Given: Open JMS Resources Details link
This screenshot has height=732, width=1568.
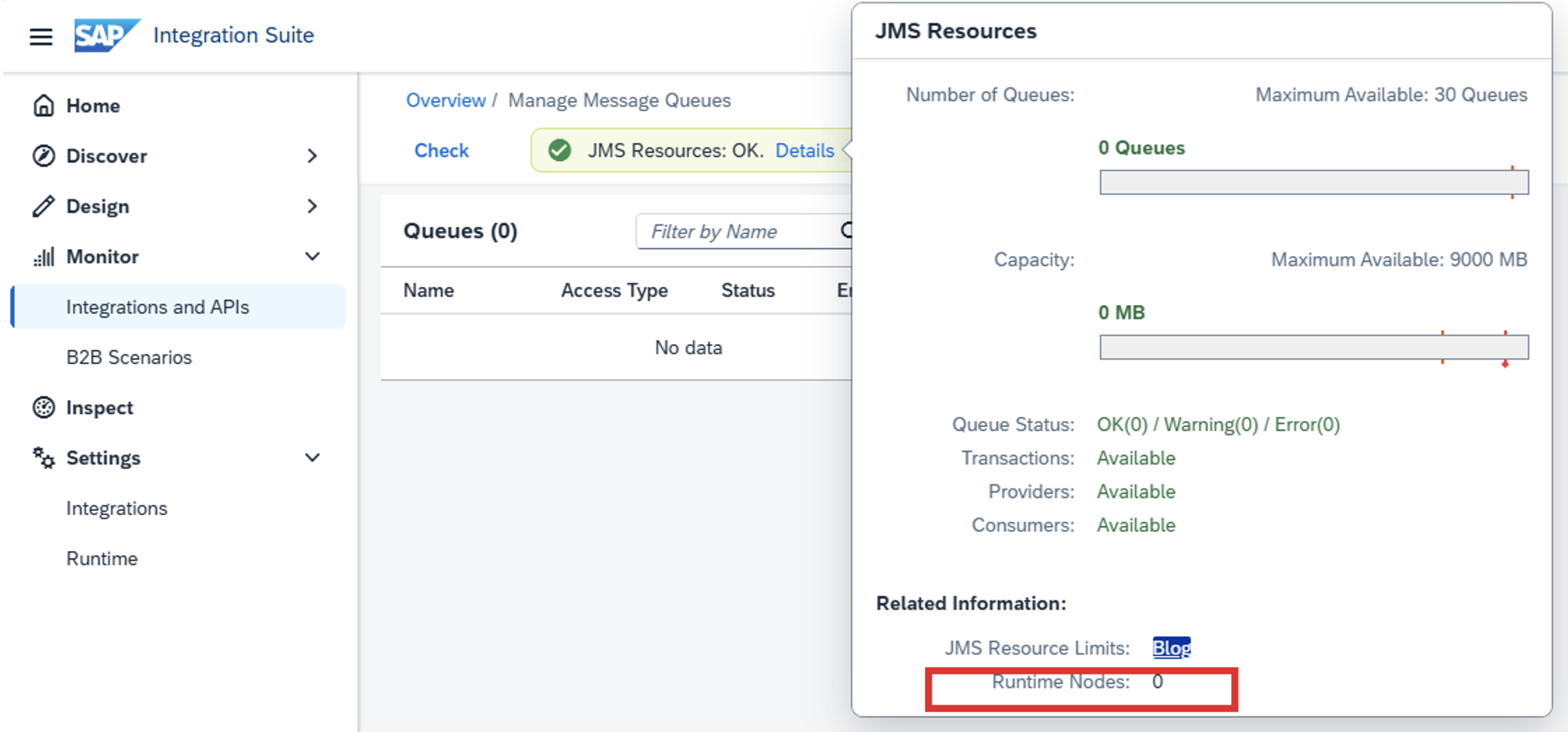Looking at the screenshot, I should (x=805, y=150).
